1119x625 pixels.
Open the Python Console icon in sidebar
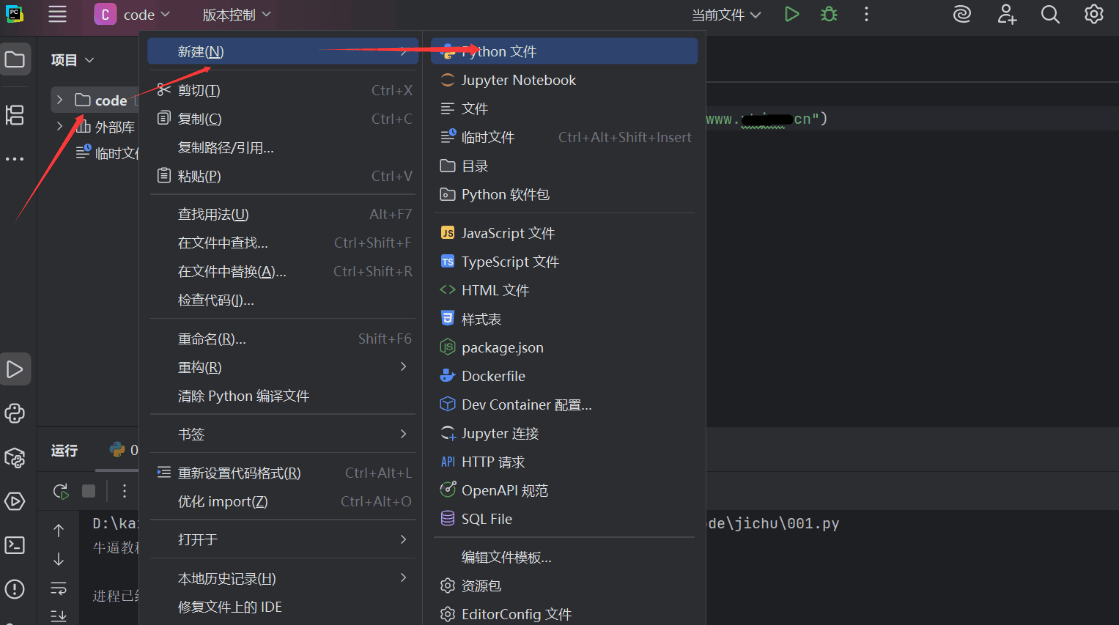tap(15, 413)
